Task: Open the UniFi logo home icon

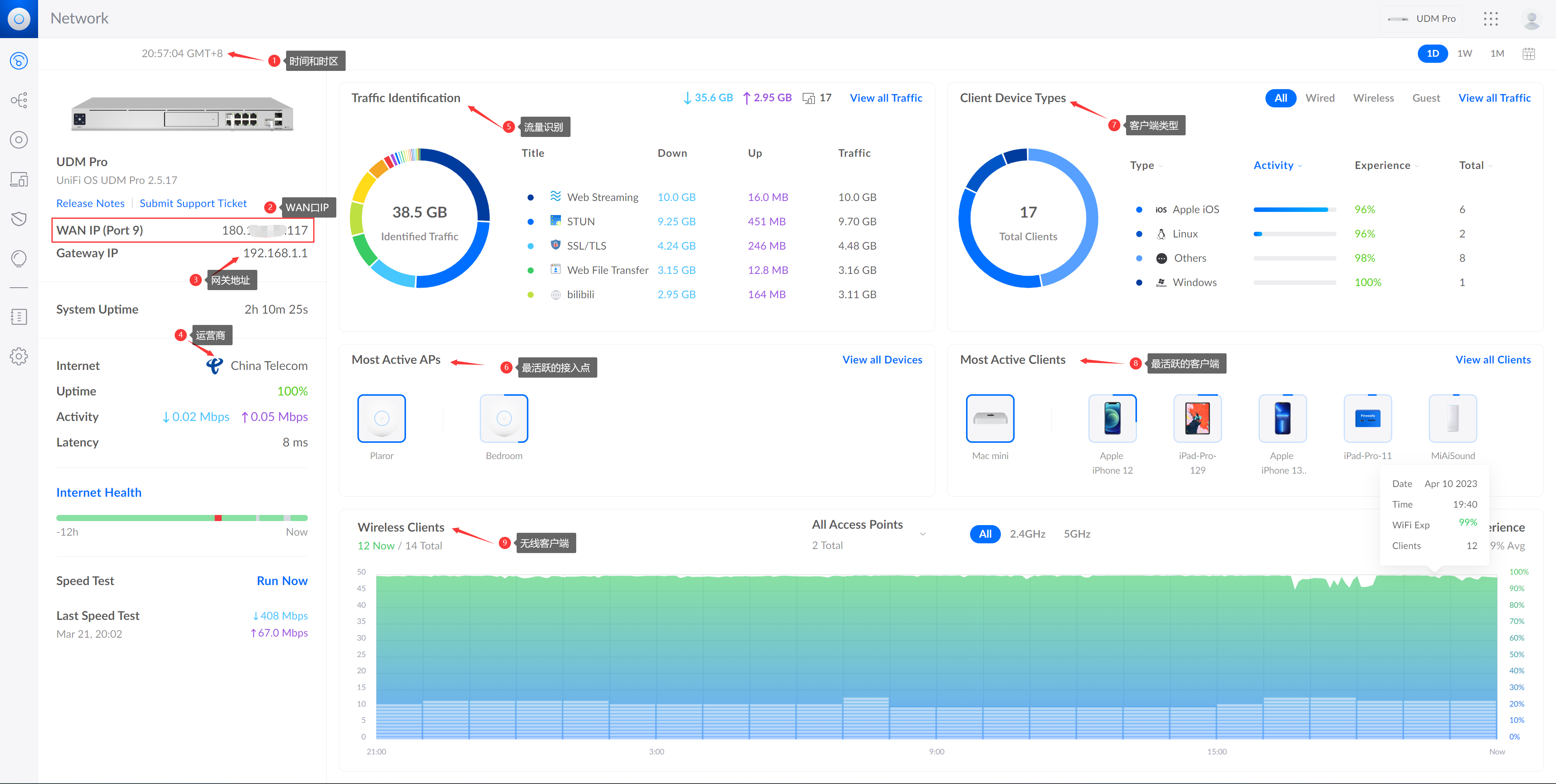Action: 19,19
